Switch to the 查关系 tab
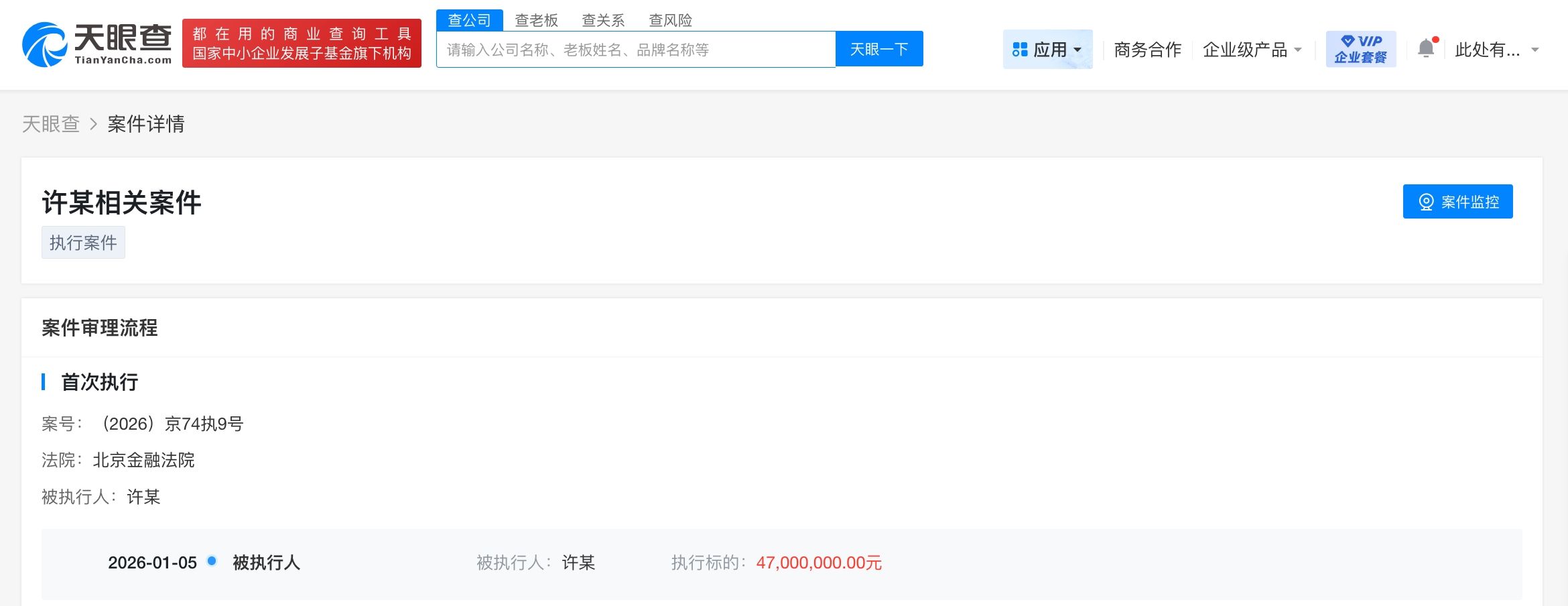This screenshot has width=1568, height=606. click(603, 20)
